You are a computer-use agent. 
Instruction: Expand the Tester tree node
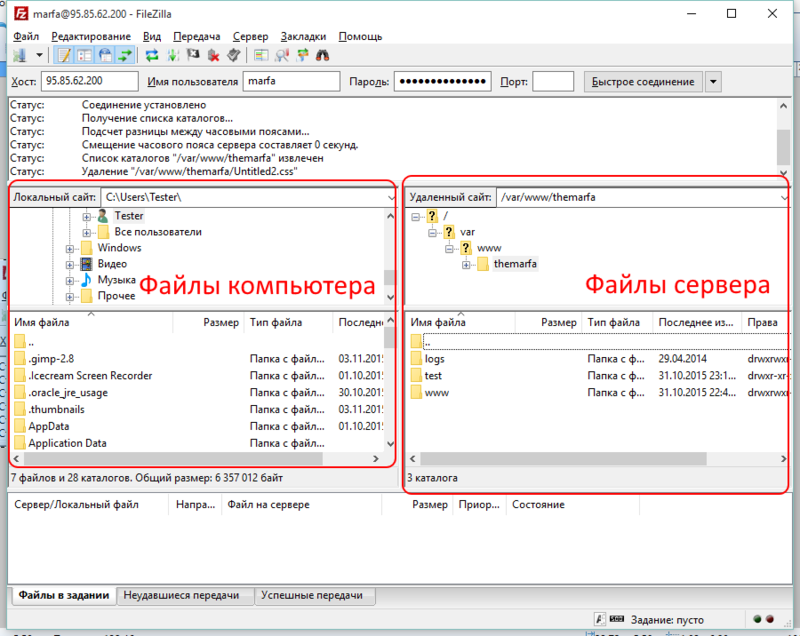click(x=87, y=217)
